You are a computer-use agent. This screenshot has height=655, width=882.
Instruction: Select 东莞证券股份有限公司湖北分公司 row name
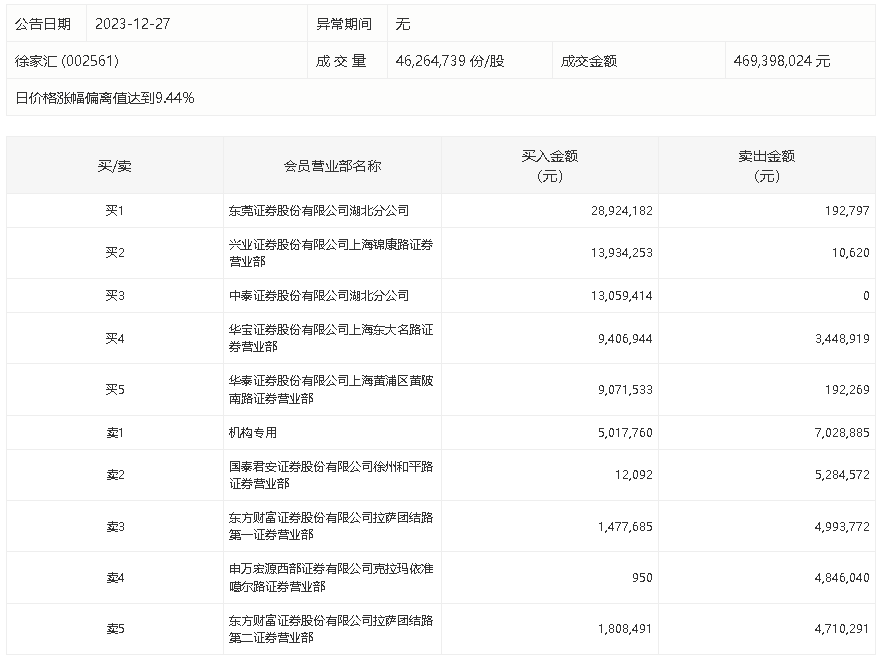[318, 210]
